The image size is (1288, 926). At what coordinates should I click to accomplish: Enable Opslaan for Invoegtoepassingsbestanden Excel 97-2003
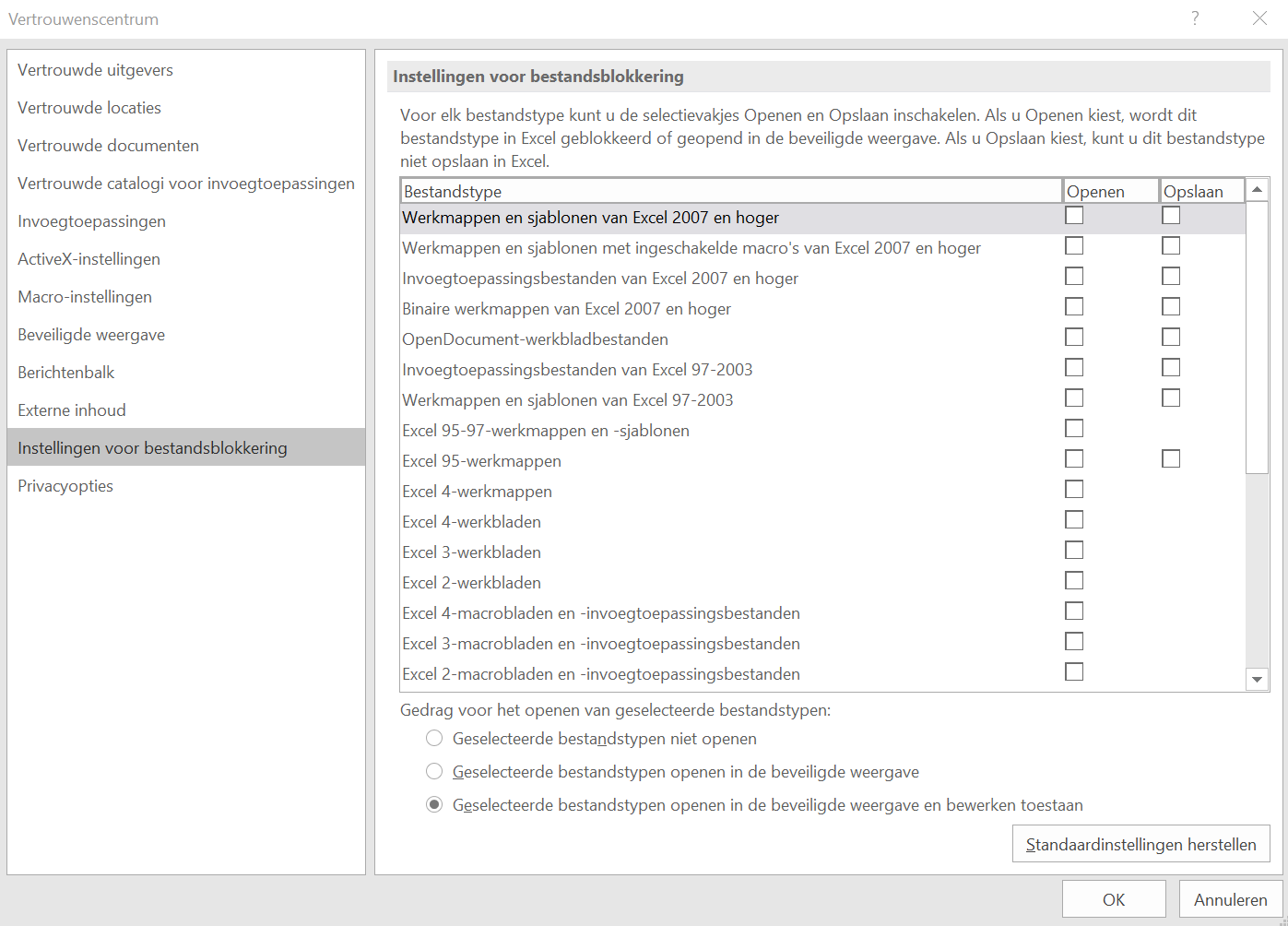coord(1171,368)
